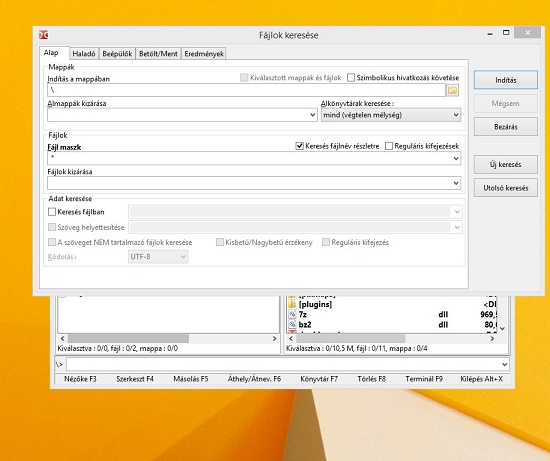Screen dimensions: 550x461
Task: Click down arrow of right panel vertical scrollbar
Action: pos(503,329)
